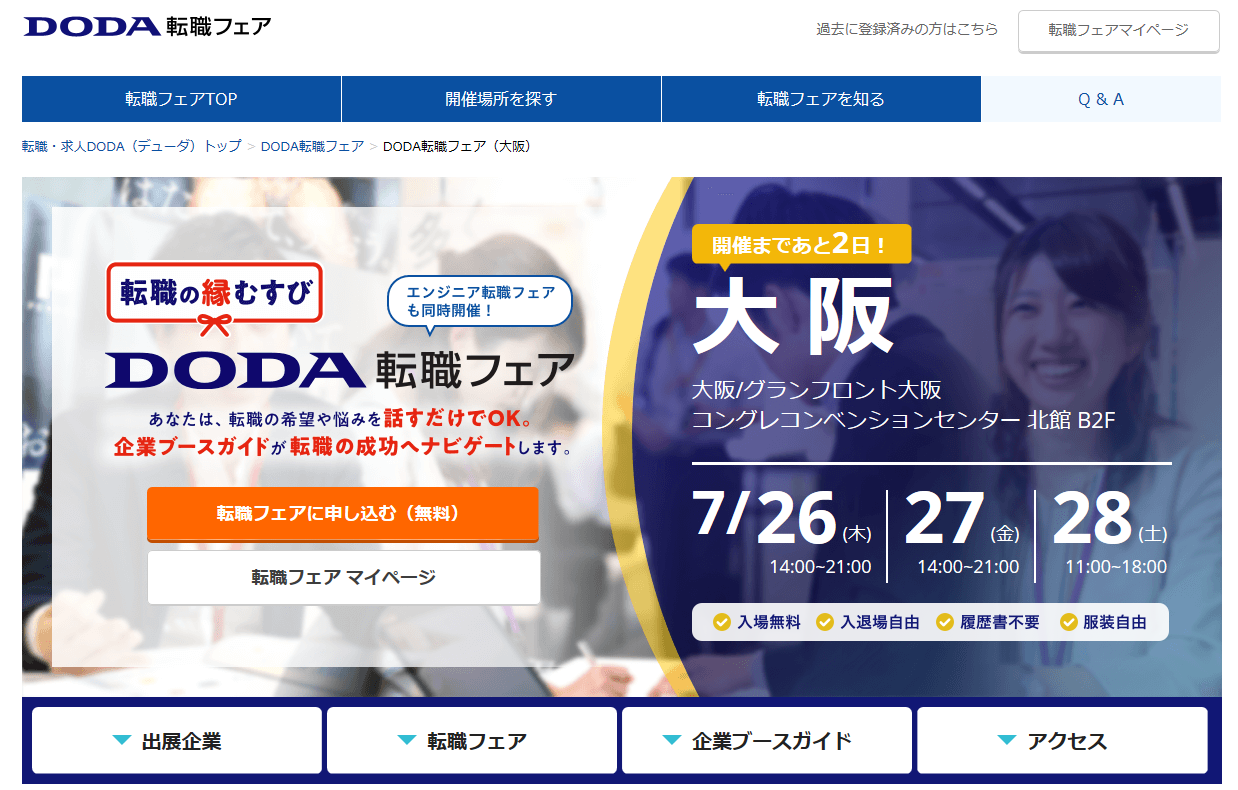Screen dimensions: 1238x790
Task: Open 転職フェアマイページ button in header
Action: coord(1118,30)
